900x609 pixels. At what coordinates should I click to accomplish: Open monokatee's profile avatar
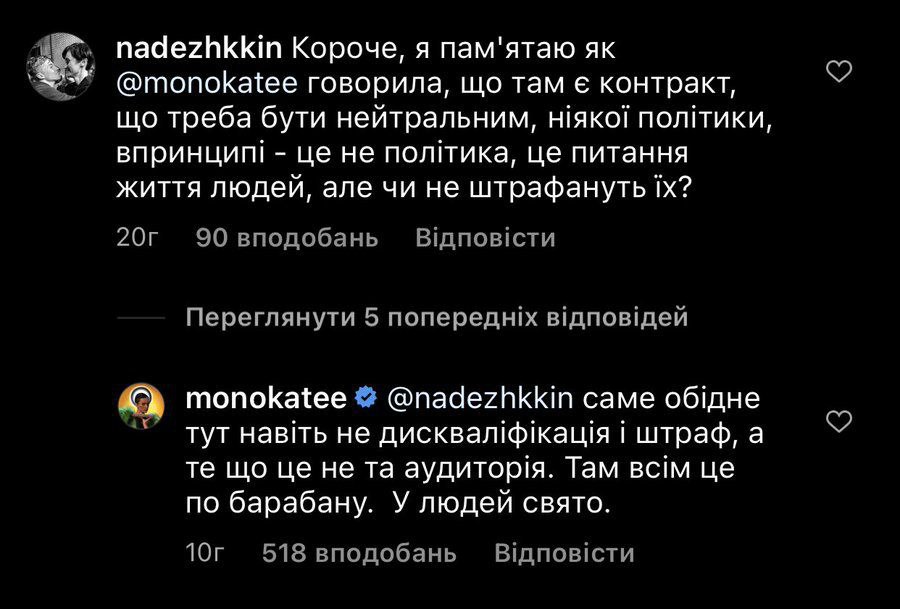(x=145, y=410)
